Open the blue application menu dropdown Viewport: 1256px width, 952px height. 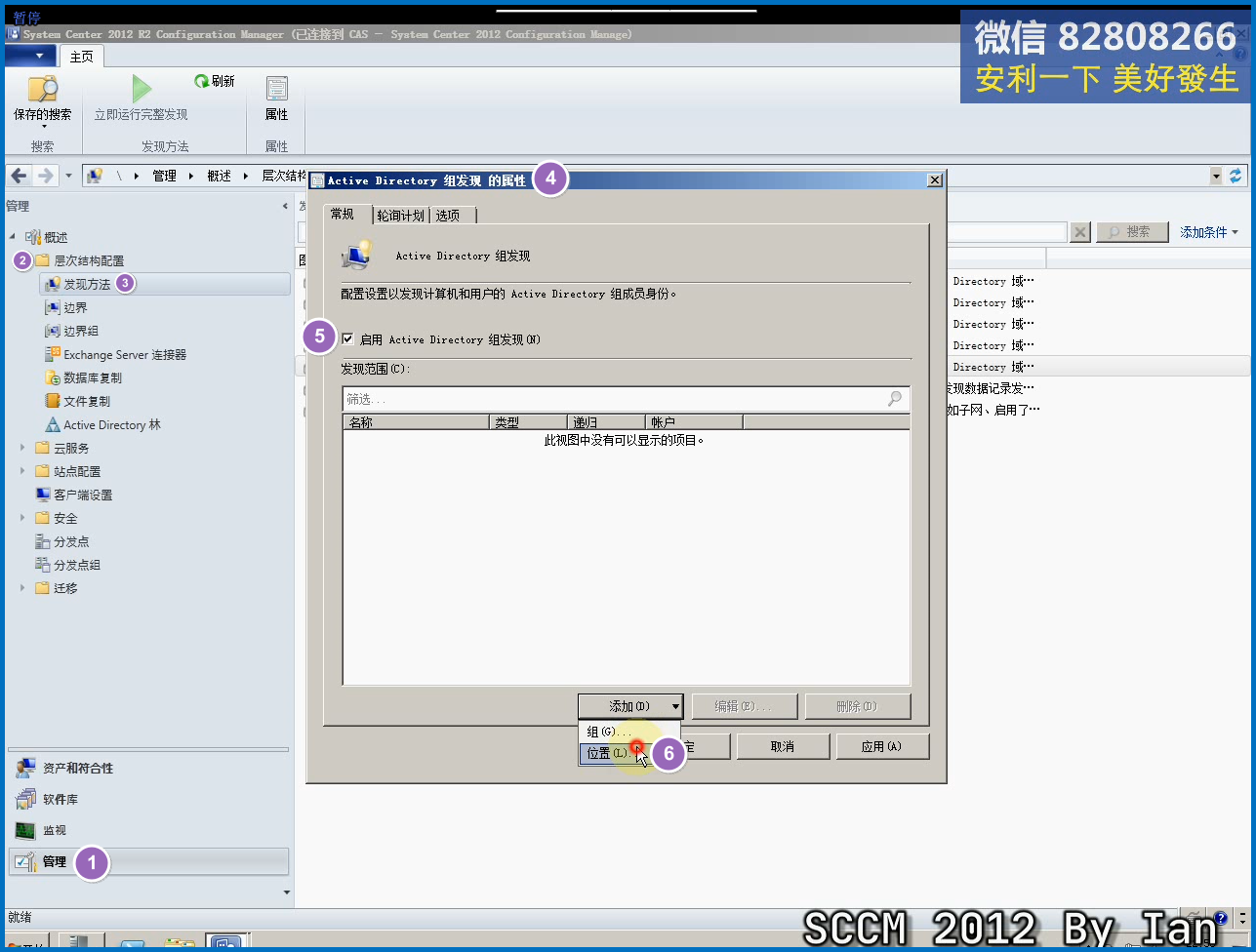click(31, 57)
